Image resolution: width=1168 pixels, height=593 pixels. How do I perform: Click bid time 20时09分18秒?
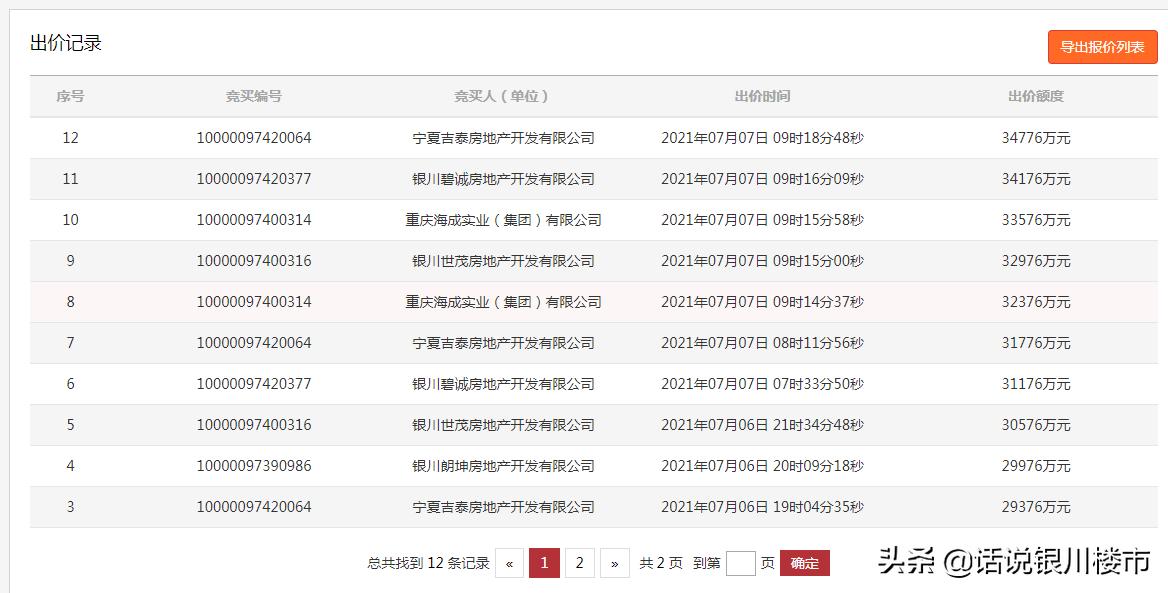pos(818,466)
